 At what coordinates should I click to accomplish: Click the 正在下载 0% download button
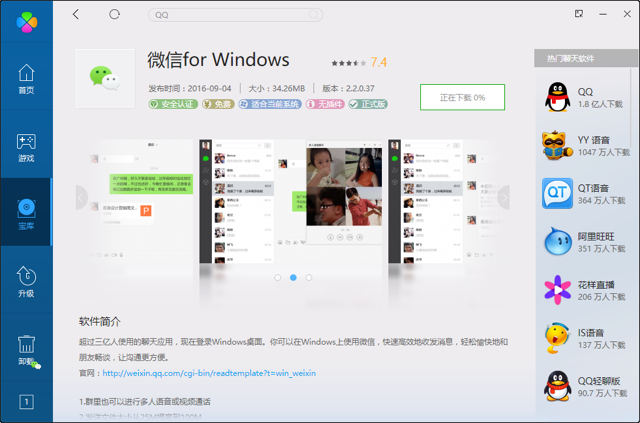point(462,98)
